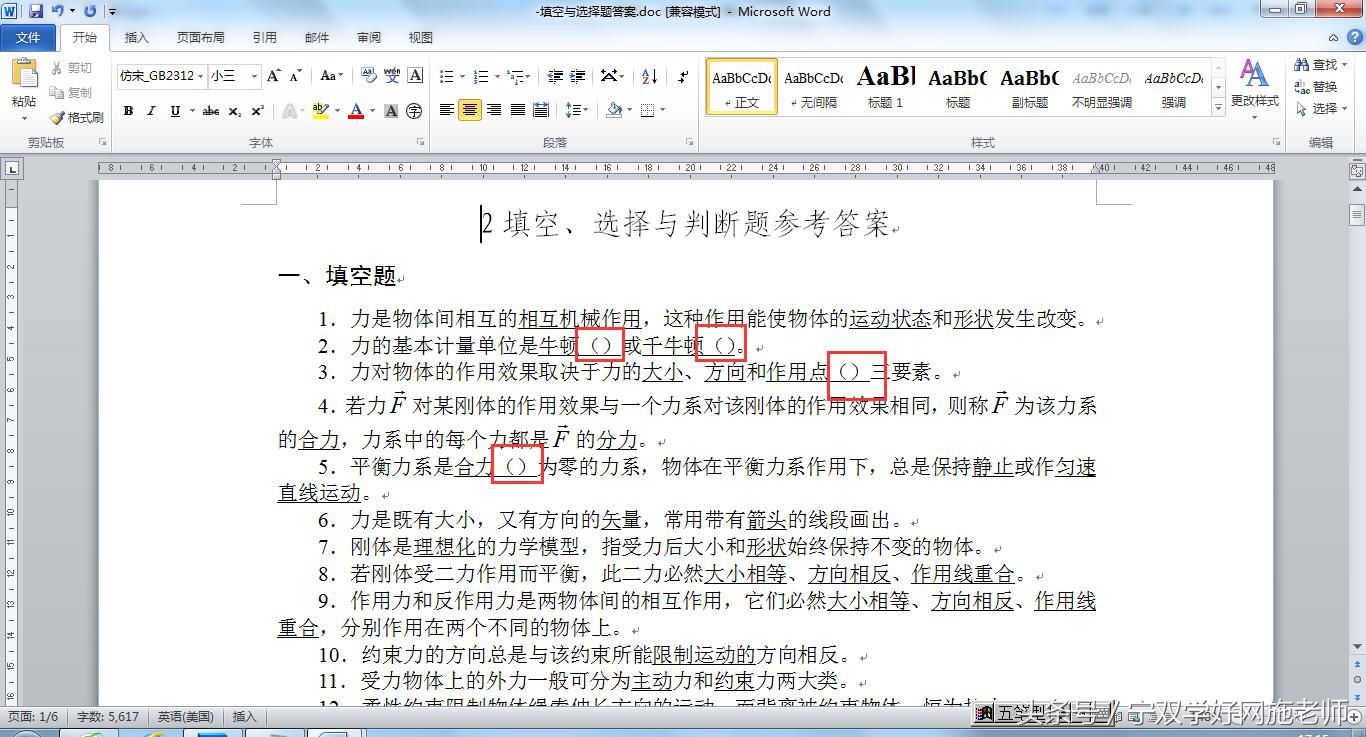Click the Change Styles (更改样式) button

tap(1254, 88)
